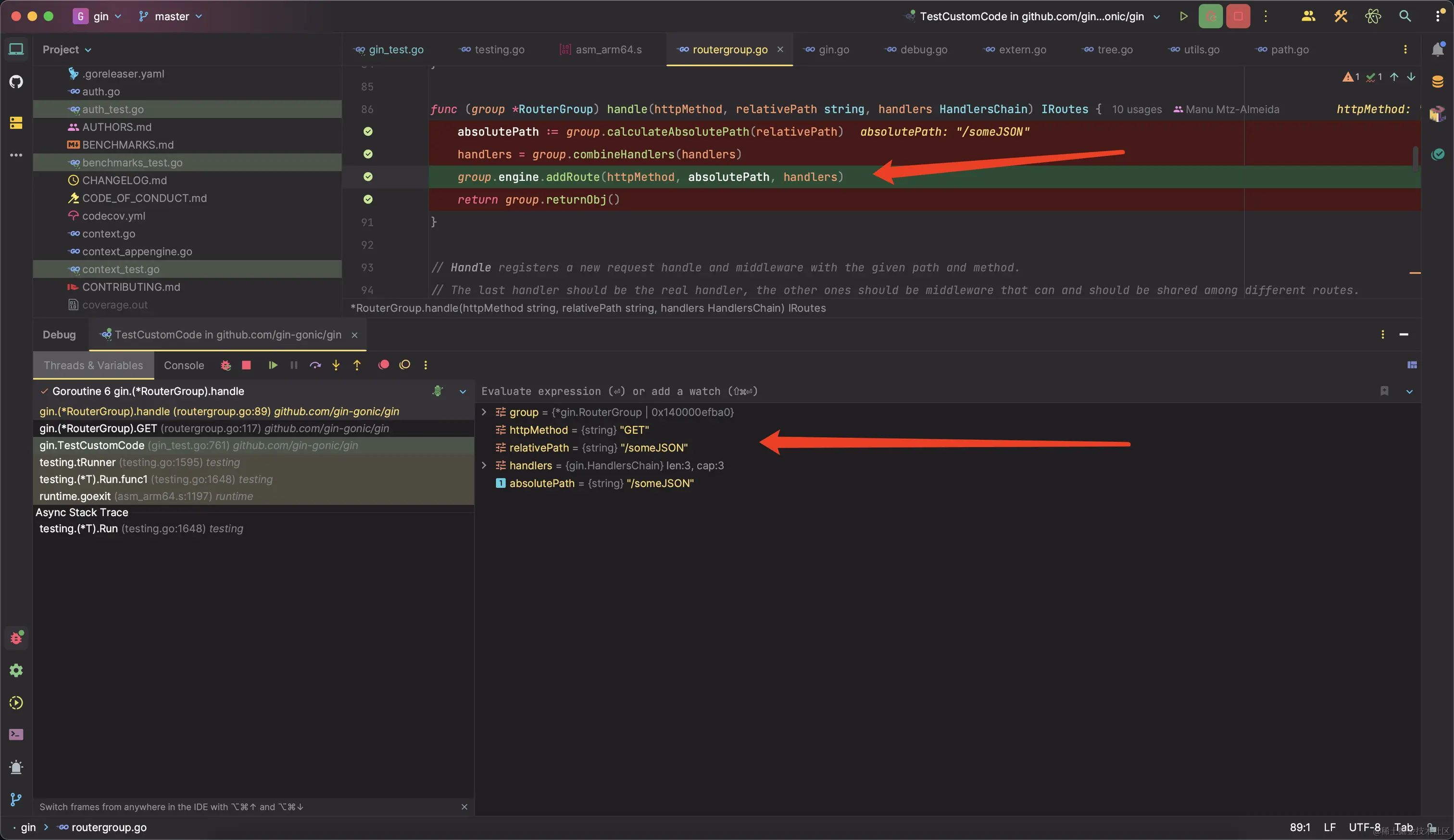Close the routergroup.go tab
Viewport: 1454px width, 840px height.
pos(780,50)
